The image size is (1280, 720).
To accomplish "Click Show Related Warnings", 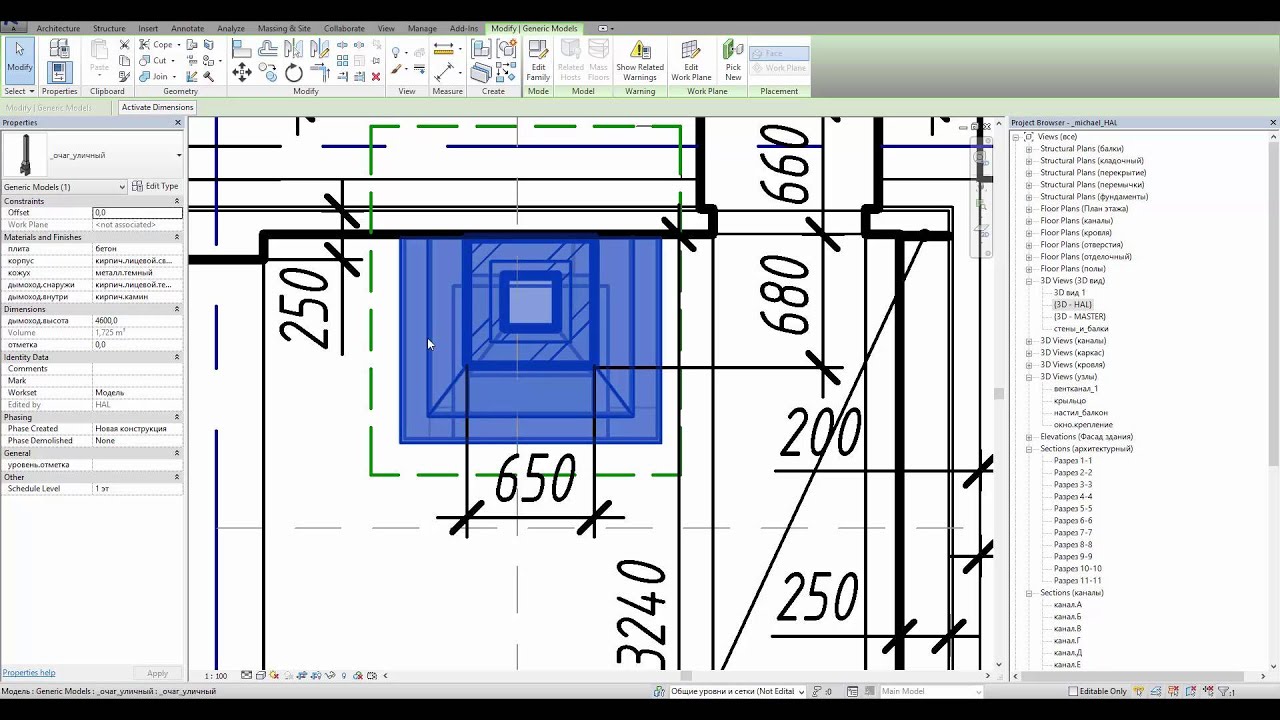I will [x=640, y=60].
